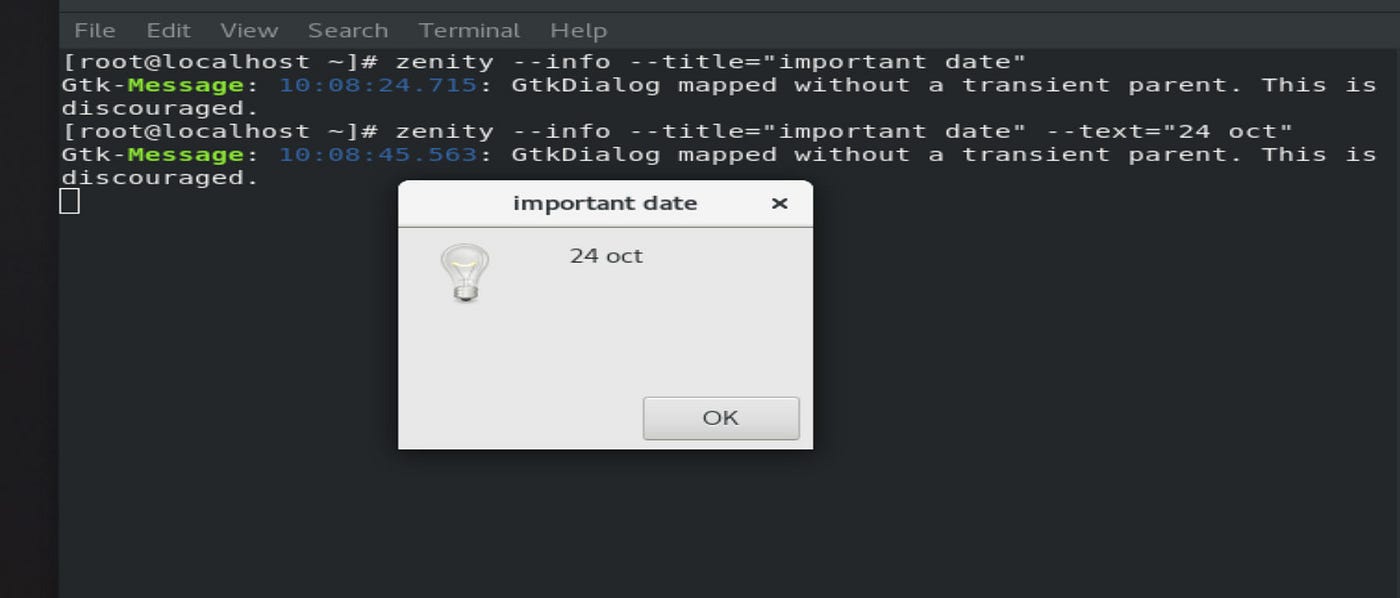
Task: Place cursor at the terminal block cursor
Action: pyautogui.click(x=70, y=203)
